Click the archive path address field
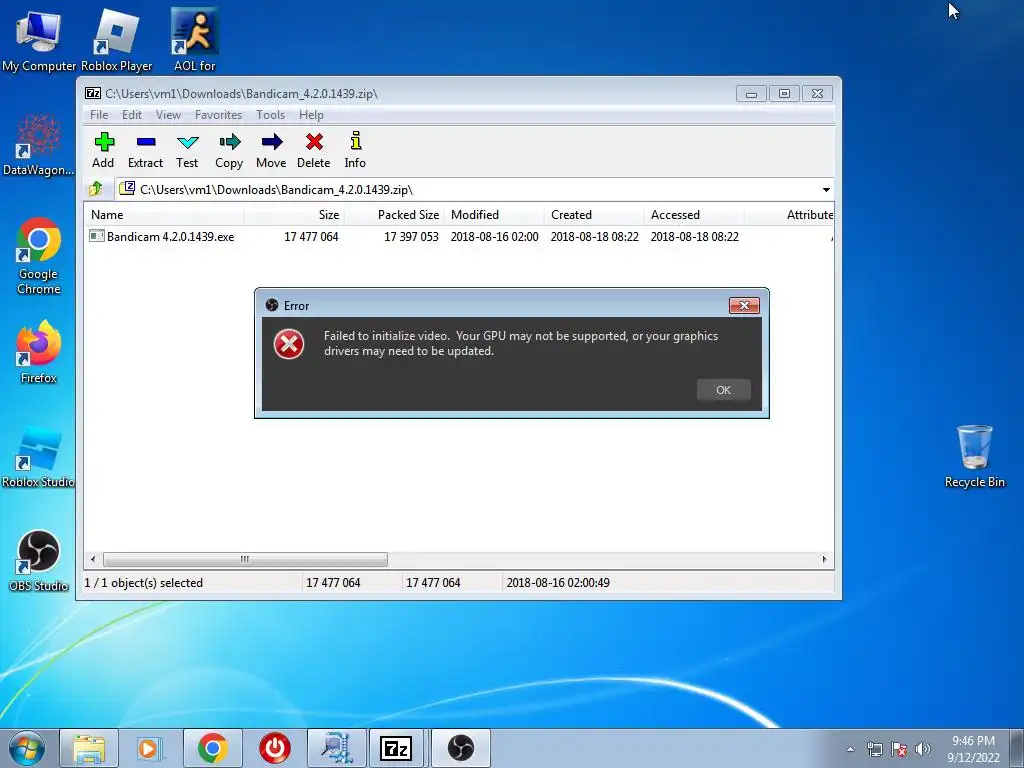 coord(474,190)
